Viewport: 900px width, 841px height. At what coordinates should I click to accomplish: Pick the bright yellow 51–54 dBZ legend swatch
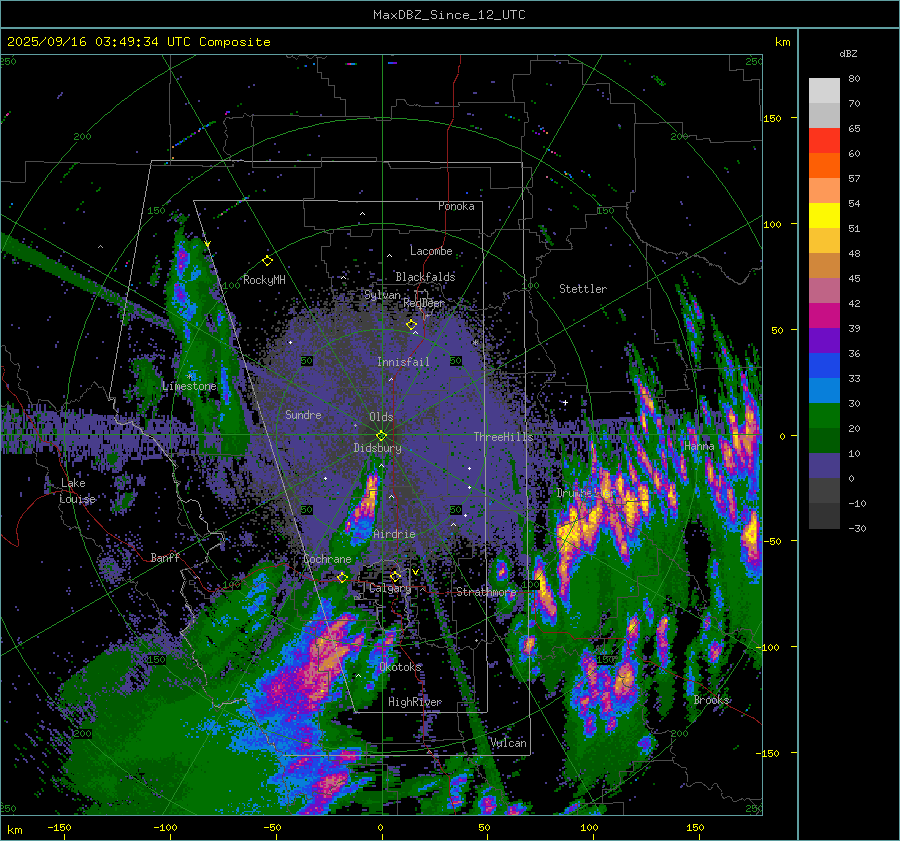(x=824, y=215)
